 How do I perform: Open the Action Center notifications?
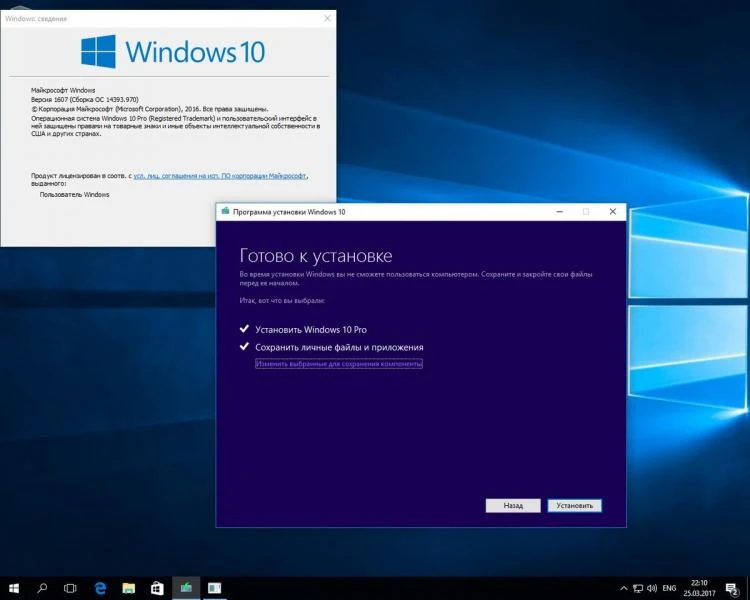tap(732, 589)
